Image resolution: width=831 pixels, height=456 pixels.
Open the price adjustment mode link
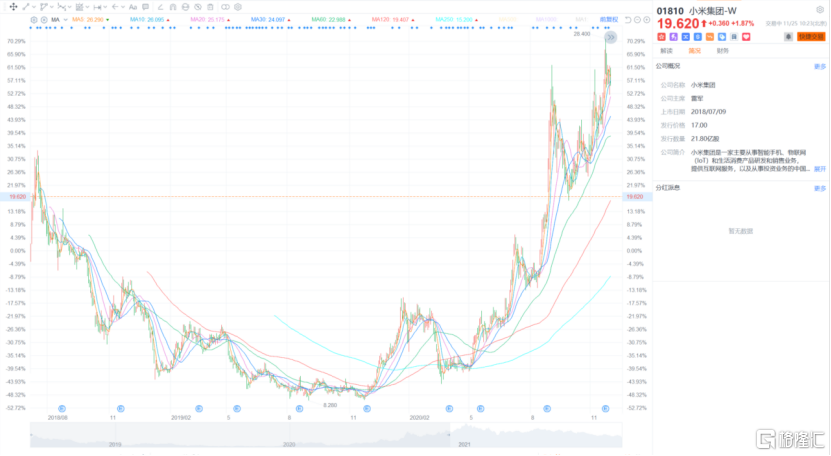(608, 20)
